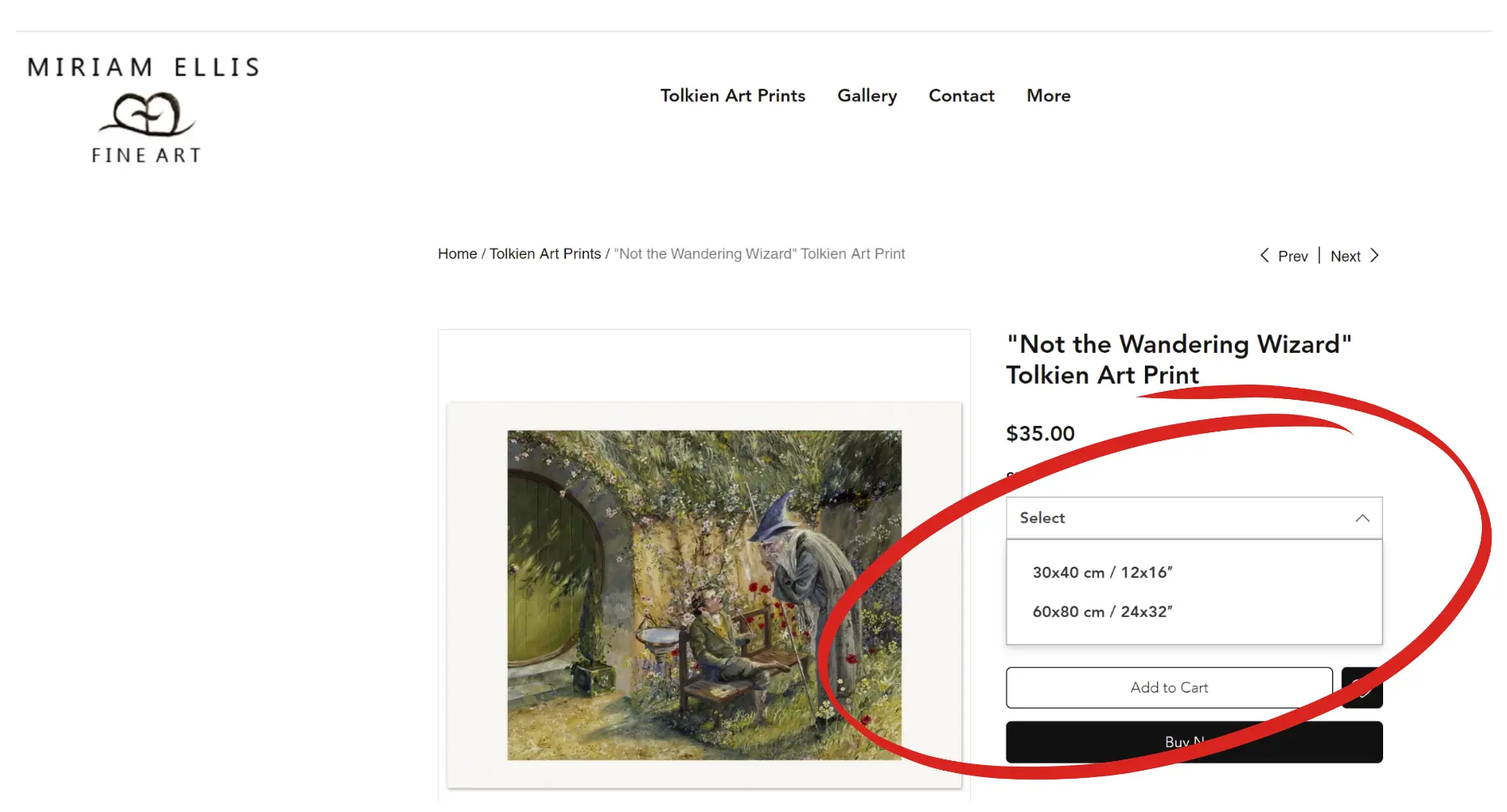Collapse size dropdown using its chevron arrow
The width and height of the screenshot is (1507, 812).
[x=1362, y=518]
